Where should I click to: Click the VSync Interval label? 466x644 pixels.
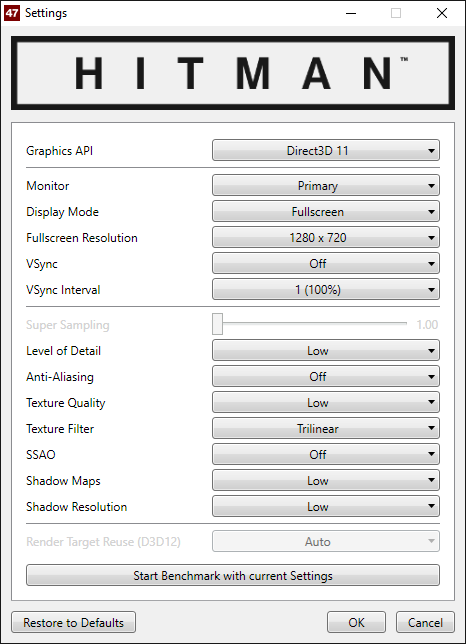(x=63, y=290)
